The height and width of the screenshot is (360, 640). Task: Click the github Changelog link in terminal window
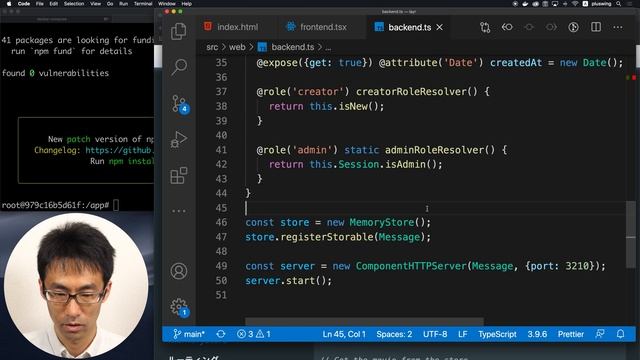click(120, 150)
